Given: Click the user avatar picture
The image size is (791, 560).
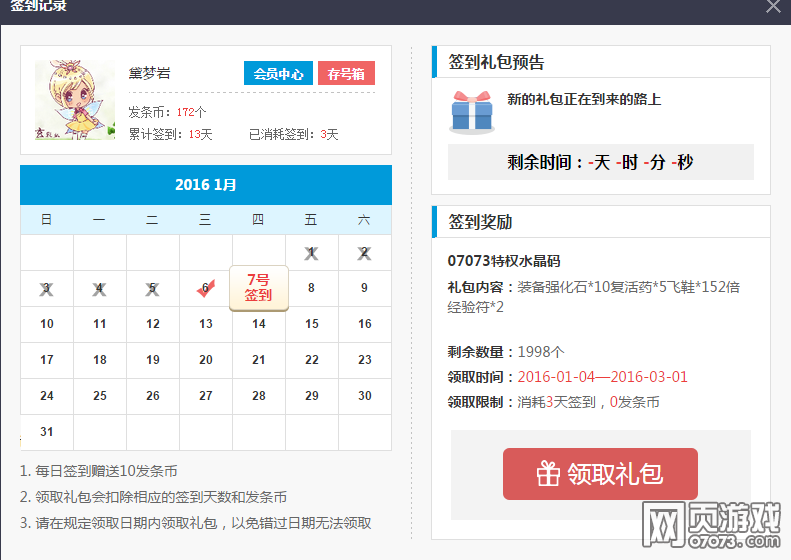Looking at the screenshot, I should point(75,100).
